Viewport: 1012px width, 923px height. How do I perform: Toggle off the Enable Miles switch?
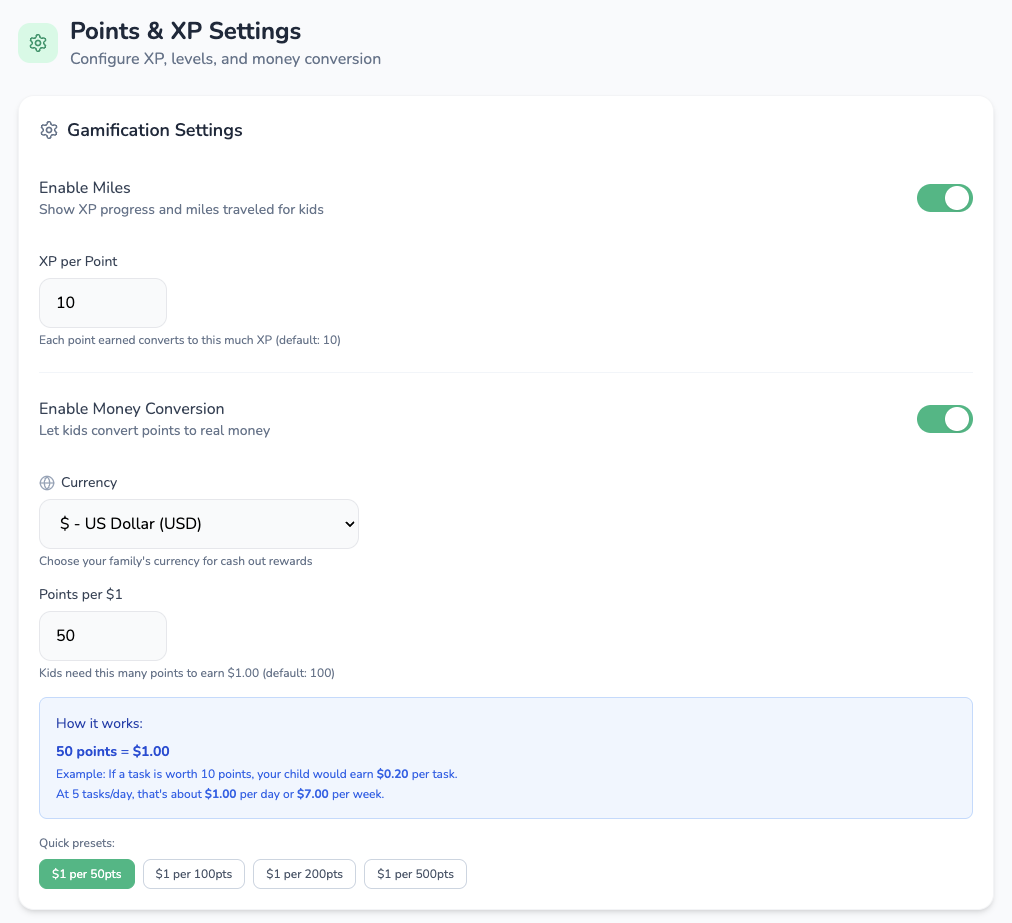point(944,198)
